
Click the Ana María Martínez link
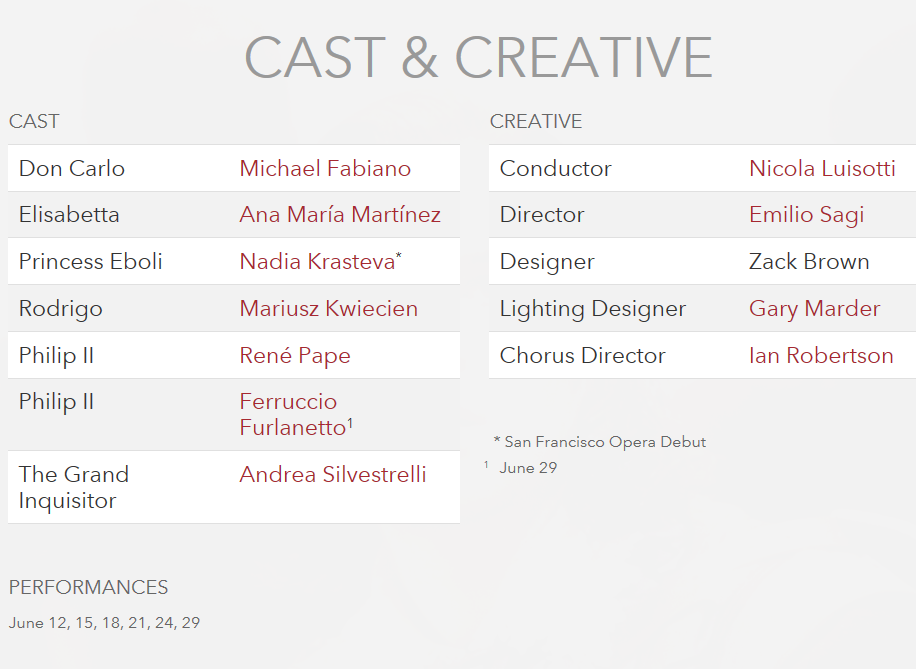point(340,214)
